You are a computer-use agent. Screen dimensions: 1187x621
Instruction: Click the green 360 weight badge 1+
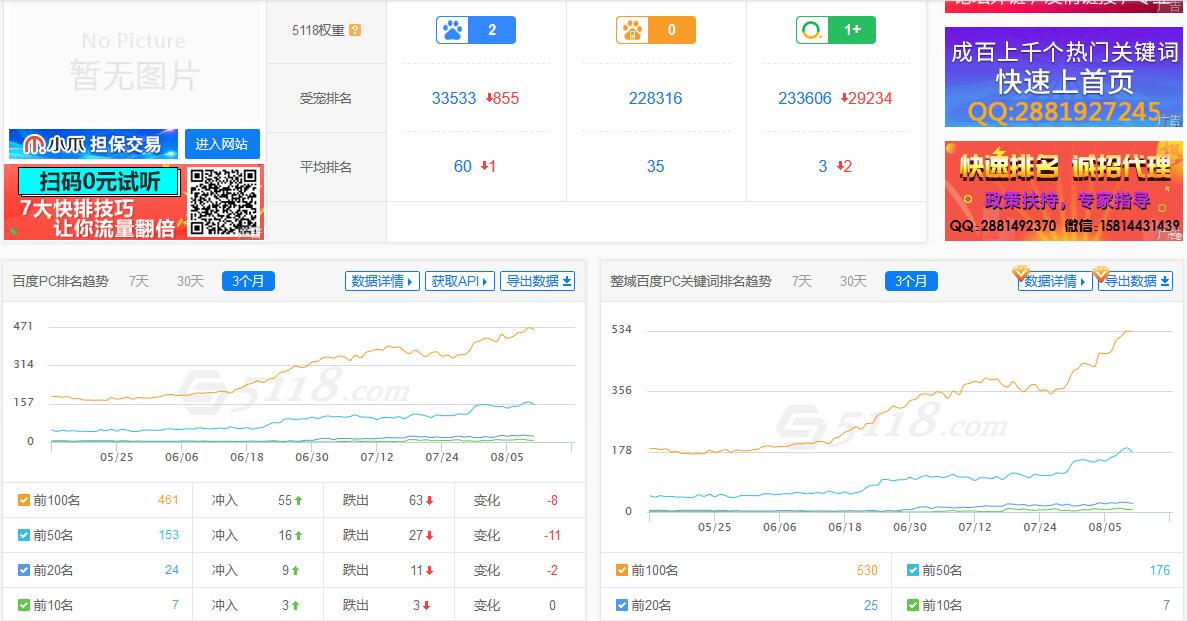(x=836, y=30)
